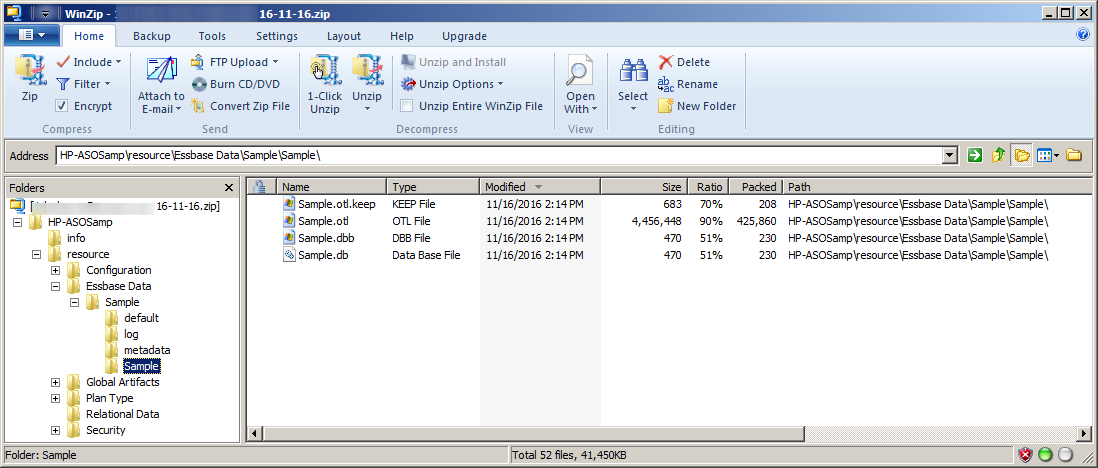Click the green Go arrow icon

pyautogui.click(x=975, y=156)
